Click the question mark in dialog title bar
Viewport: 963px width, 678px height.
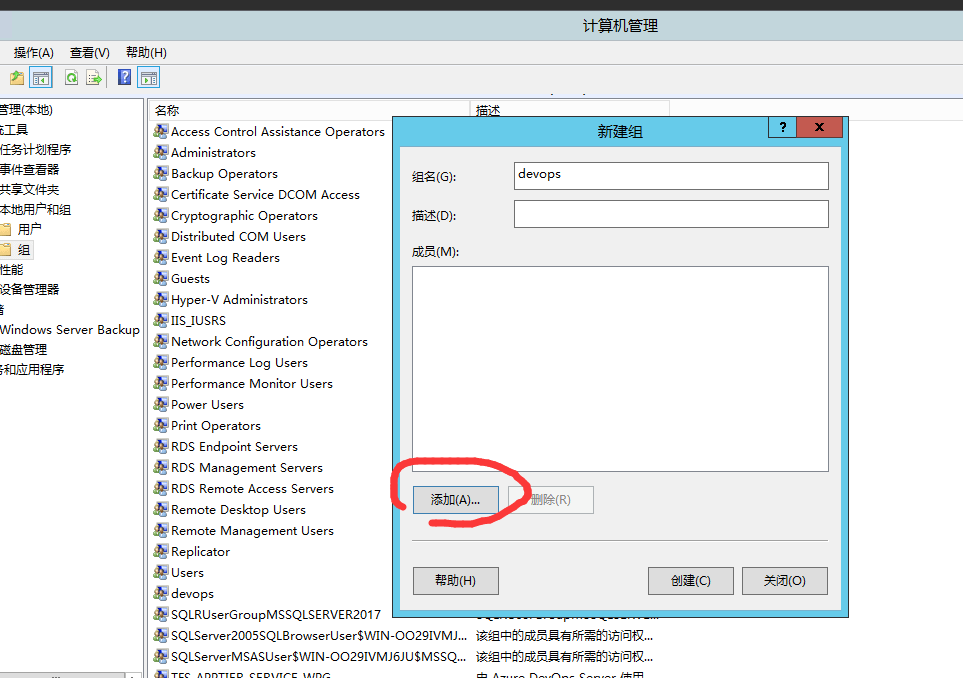[782, 127]
